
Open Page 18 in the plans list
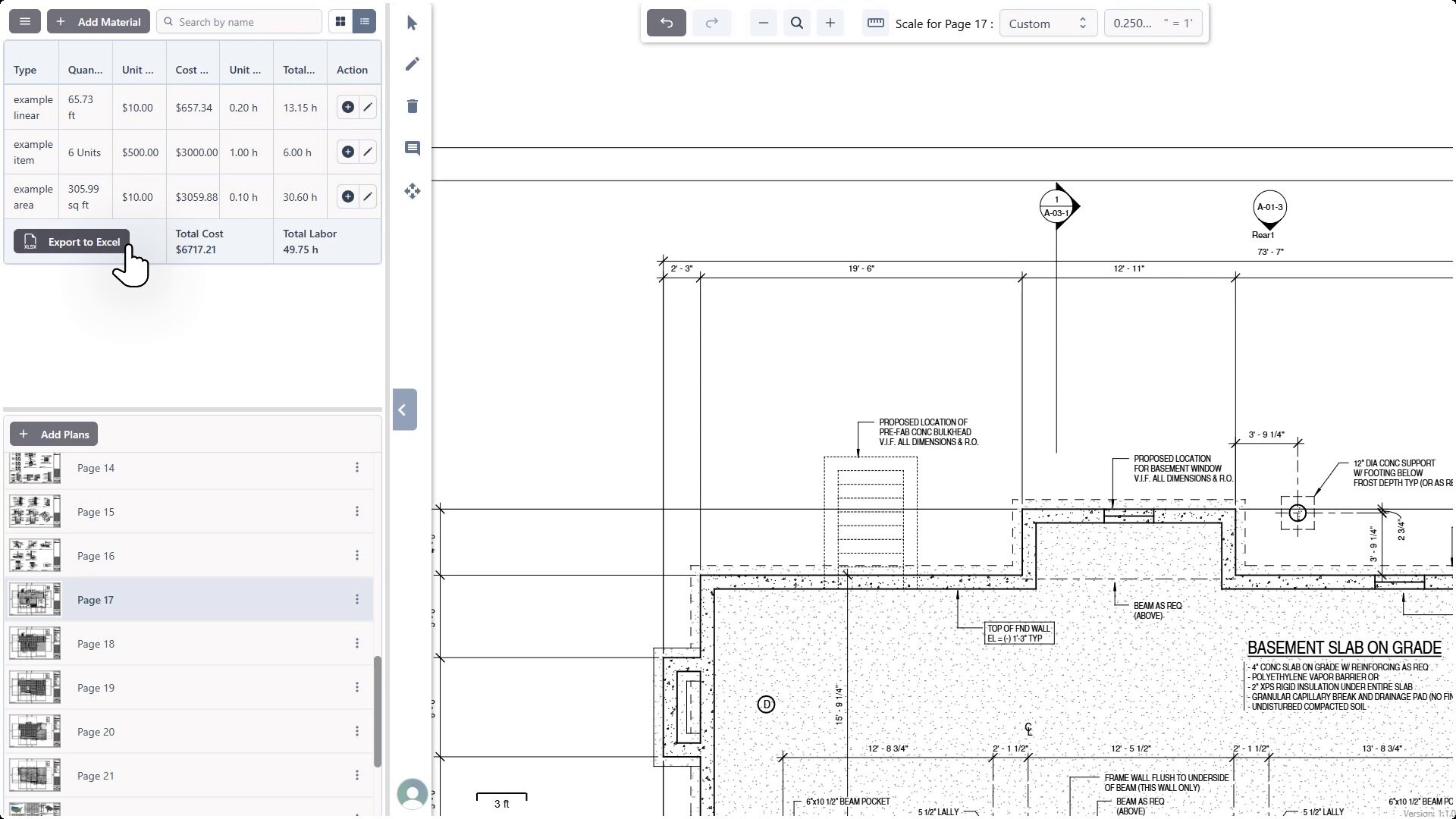click(190, 644)
